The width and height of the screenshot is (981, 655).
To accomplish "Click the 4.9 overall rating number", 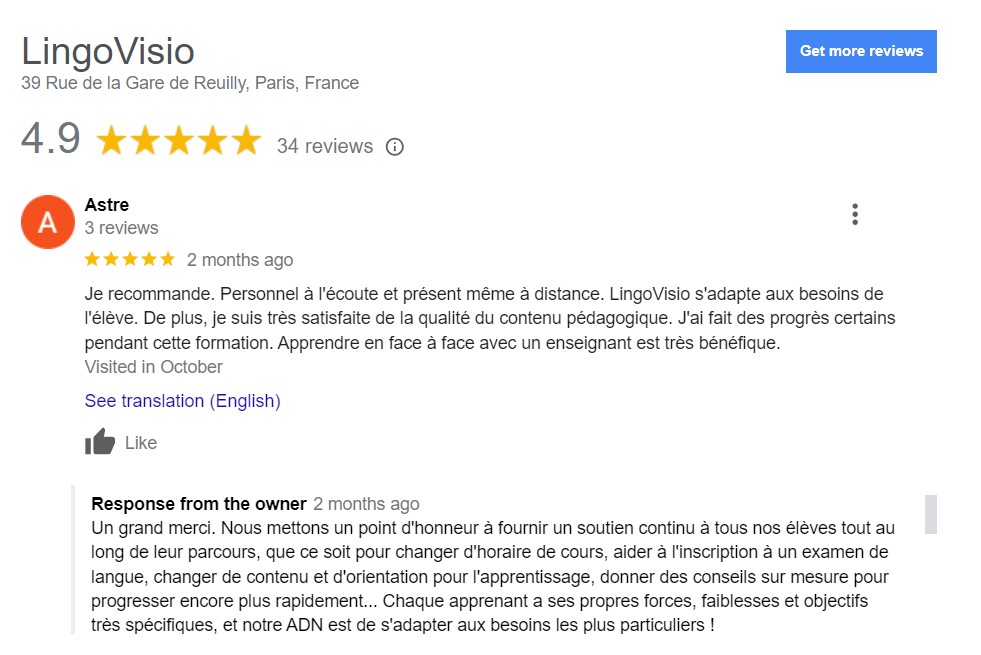I will click(x=51, y=141).
